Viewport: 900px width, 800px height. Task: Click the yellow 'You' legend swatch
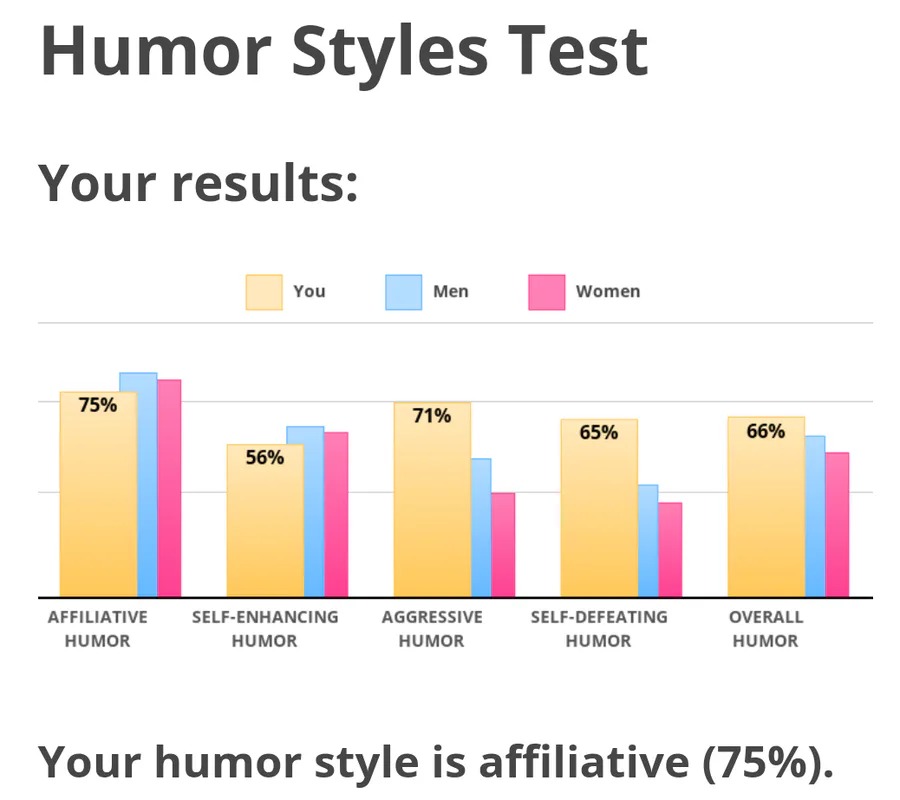pyautogui.click(x=264, y=292)
